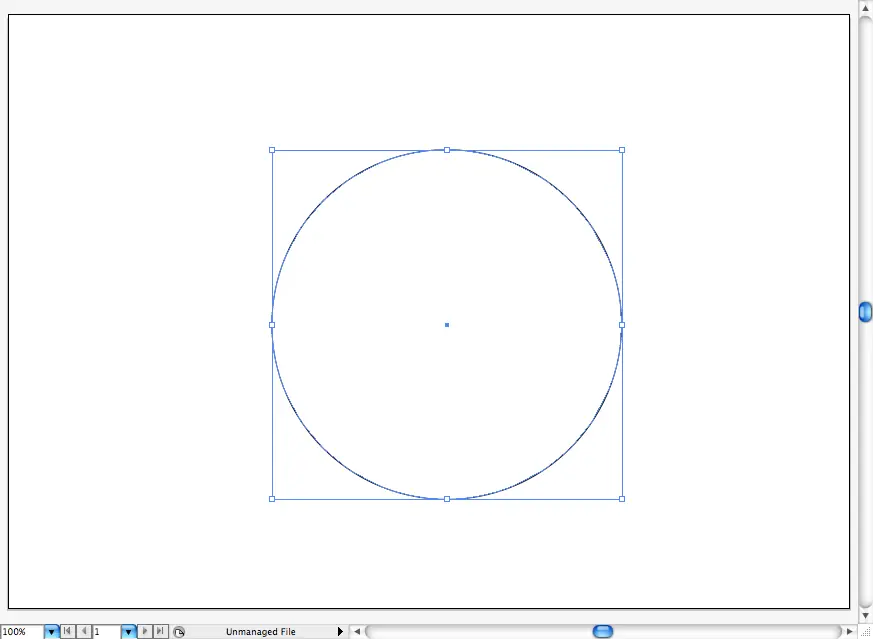Click the top-center bounding box handle
The height and width of the screenshot is (639, 873).
pos(447,150)
